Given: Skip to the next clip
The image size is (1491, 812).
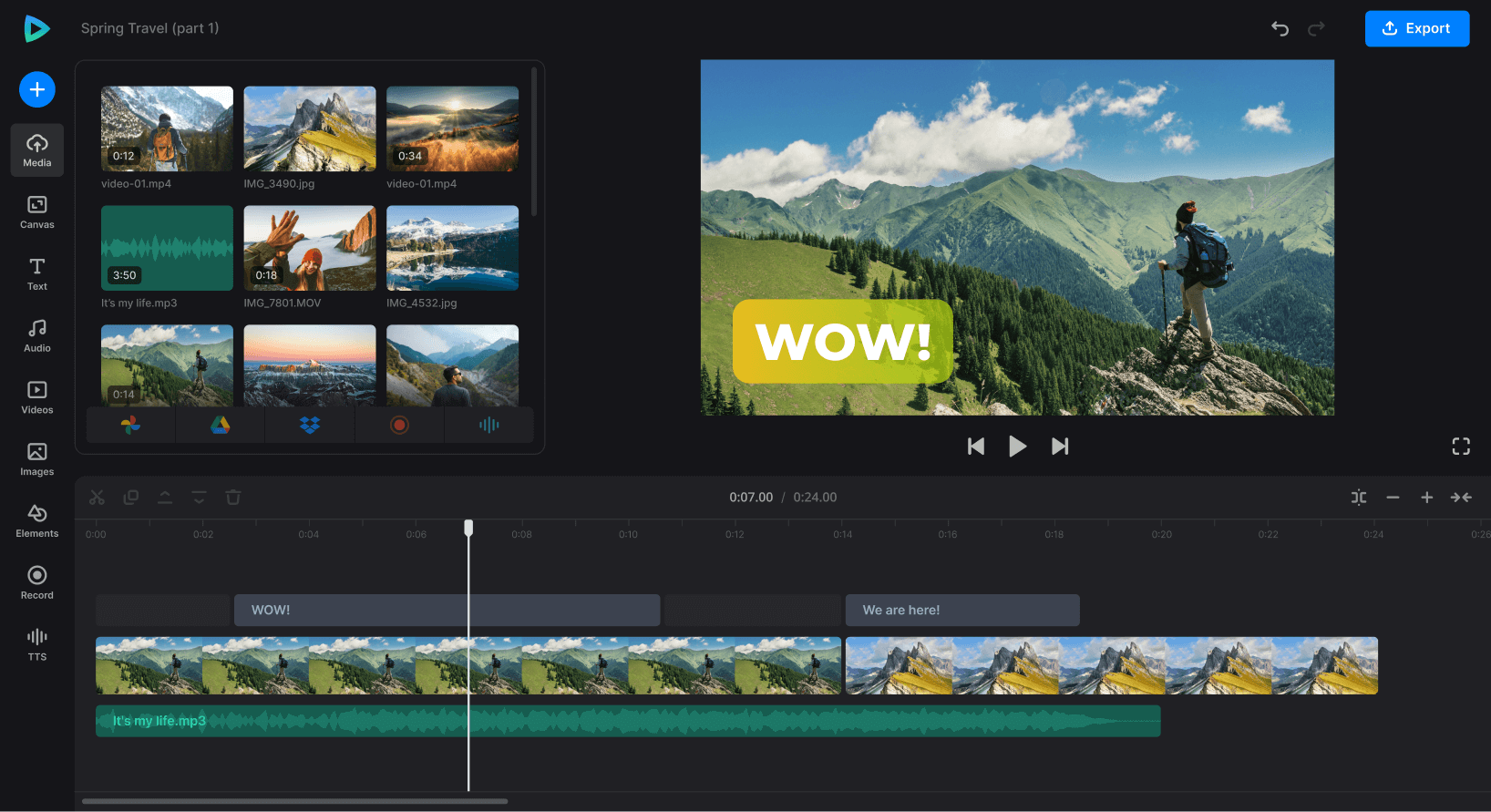Looking at the screenshot, I should 1060,447.
